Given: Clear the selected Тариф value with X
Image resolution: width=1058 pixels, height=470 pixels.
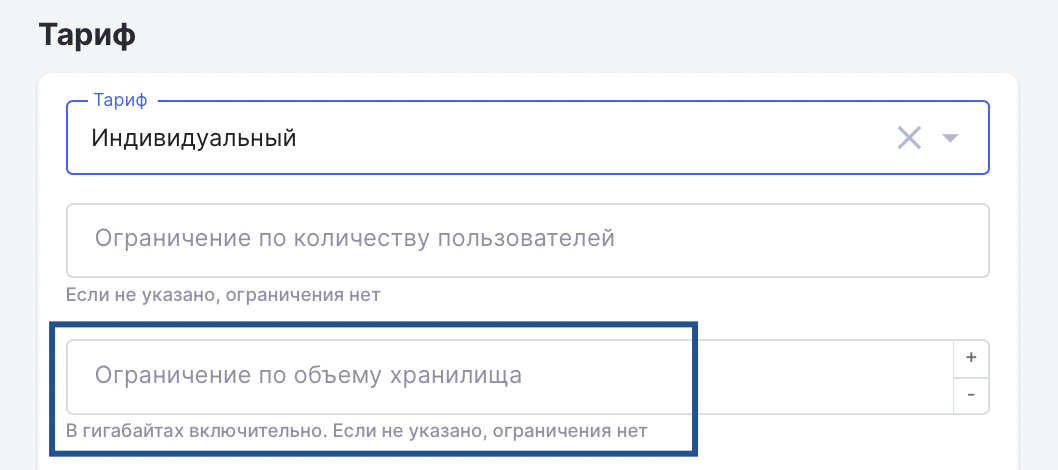Looking at the screenshot, I should [x=909, y=138].
